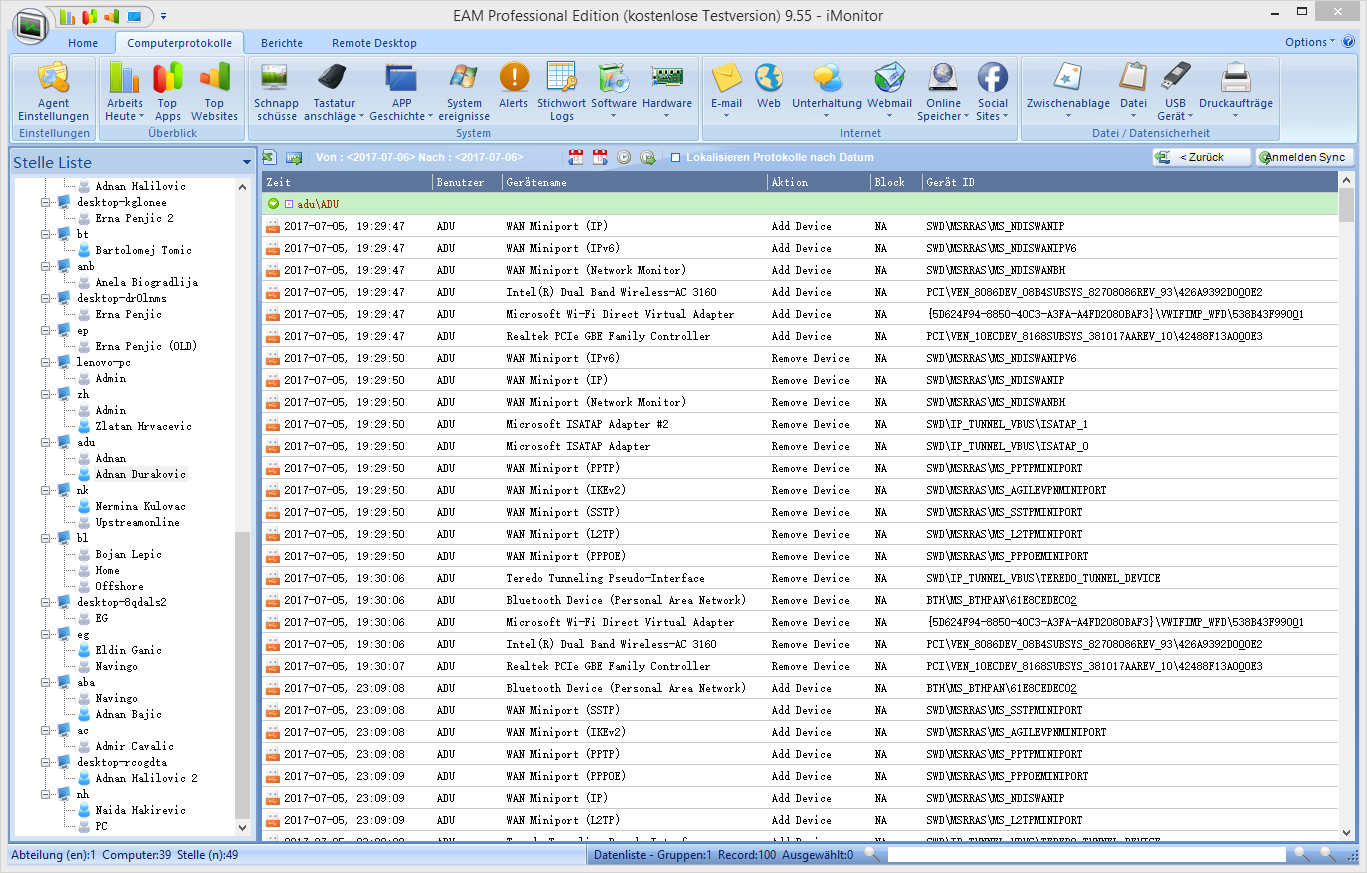Viewport: 1367px width, 873px height.
Task: Switch to the Remote Desktop tab
Action: (x=374, y=43)
